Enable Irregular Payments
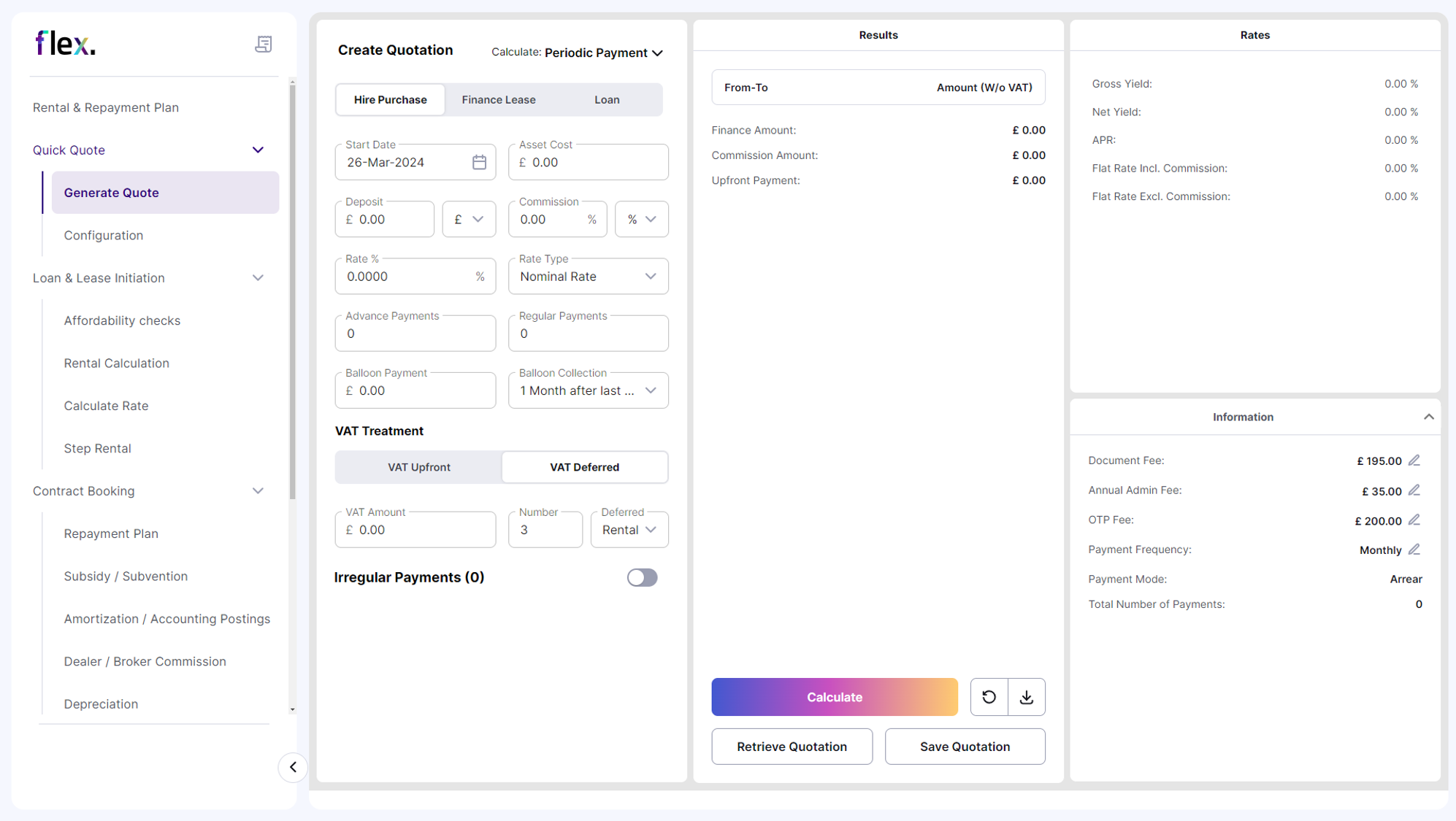 (x=642, y=577)
